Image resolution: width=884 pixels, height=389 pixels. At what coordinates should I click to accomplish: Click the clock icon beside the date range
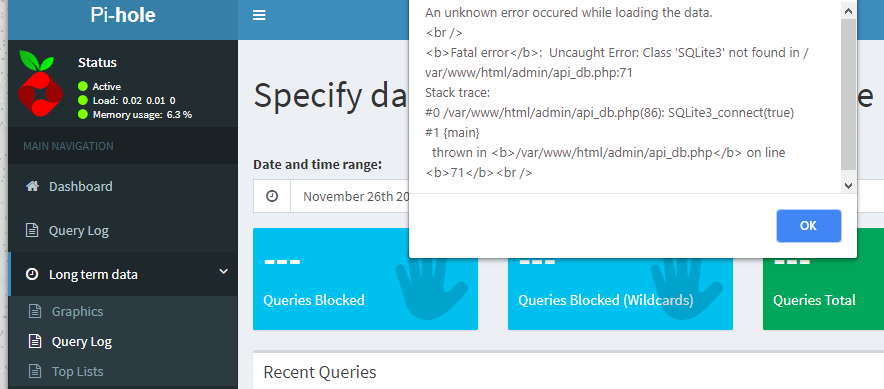(272, 196)
